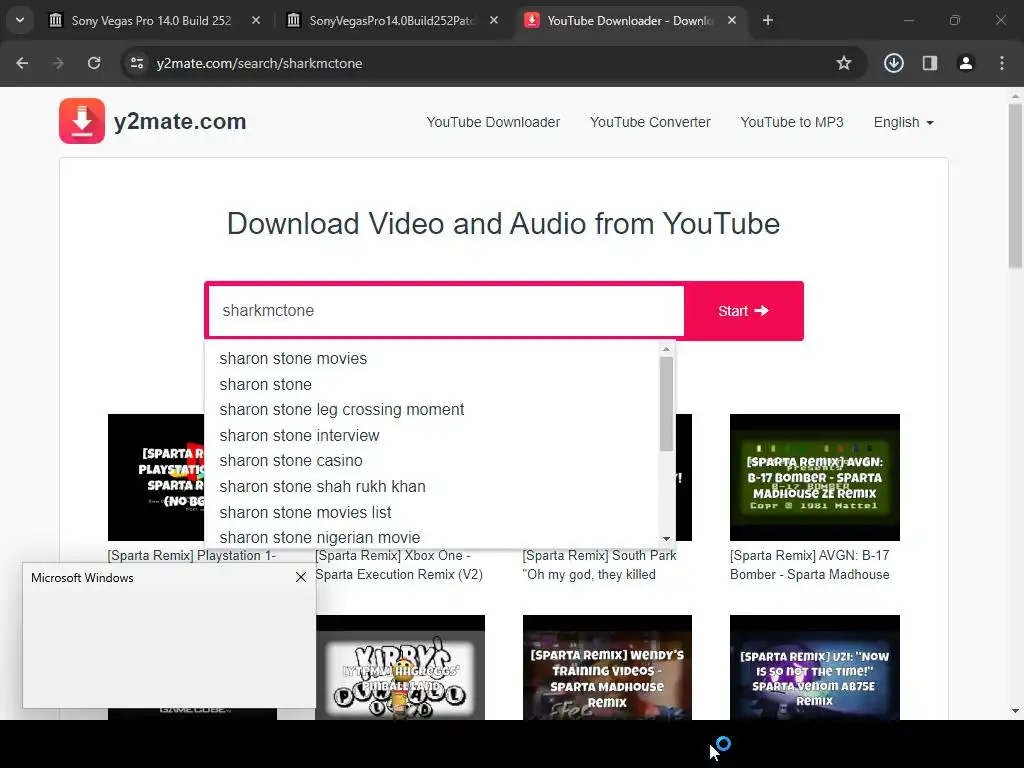Open the Chrome downloads icon
This screenshot has width=1024, height=768.
click(x=894, y=63)
